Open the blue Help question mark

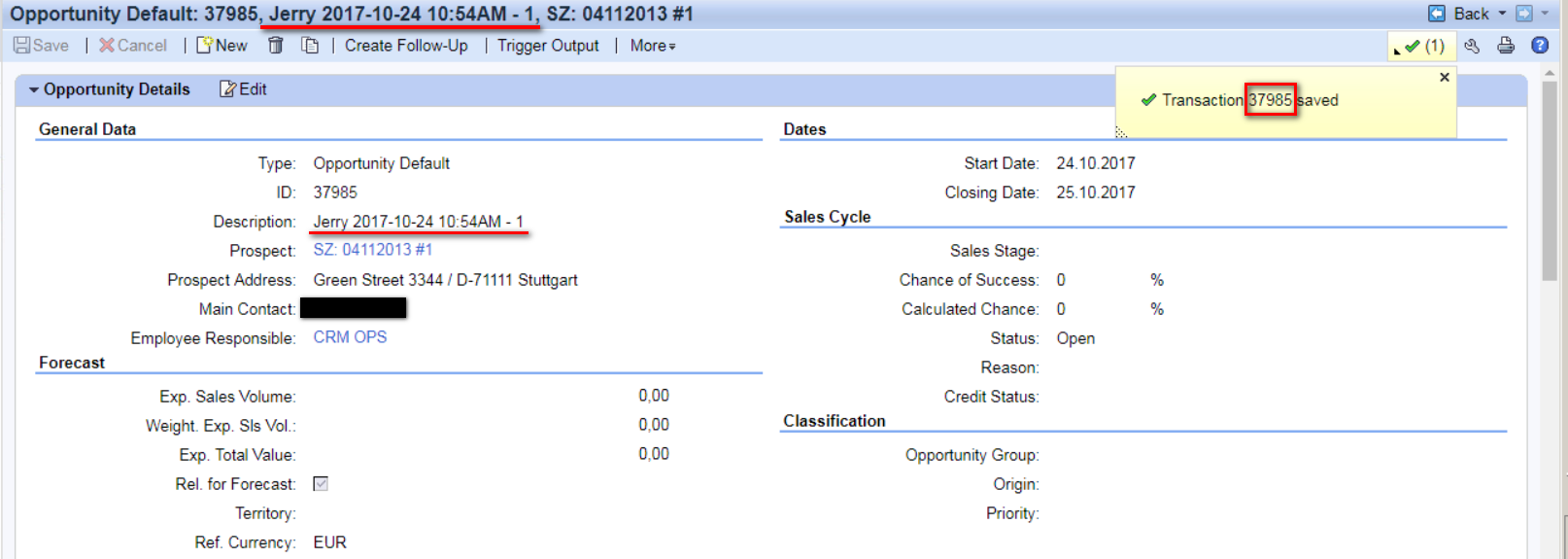1540,46
